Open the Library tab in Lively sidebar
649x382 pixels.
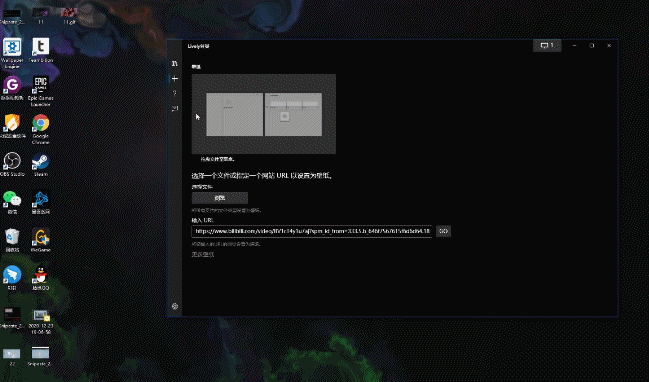point(175,63)
